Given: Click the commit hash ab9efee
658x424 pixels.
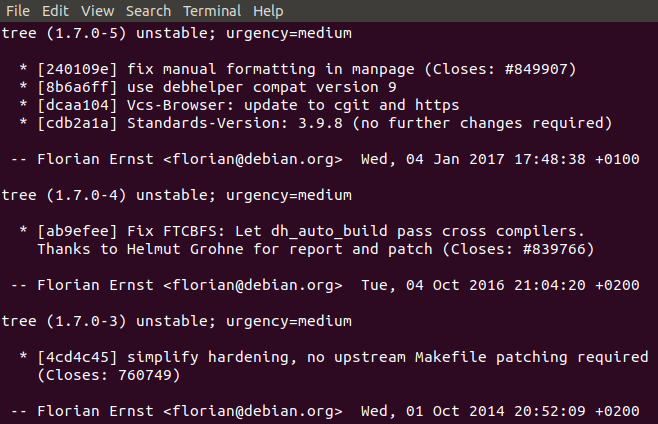Looking at the screenshot, I should pos(77,231).
